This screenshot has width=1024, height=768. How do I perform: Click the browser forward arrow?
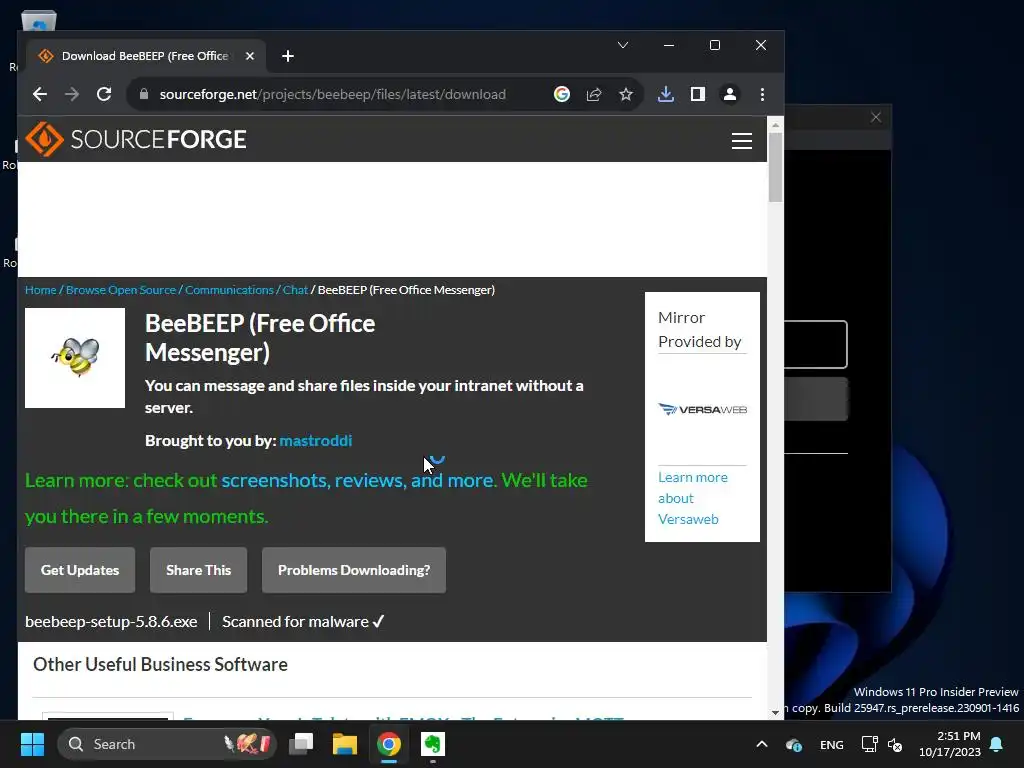click(72, 94)
